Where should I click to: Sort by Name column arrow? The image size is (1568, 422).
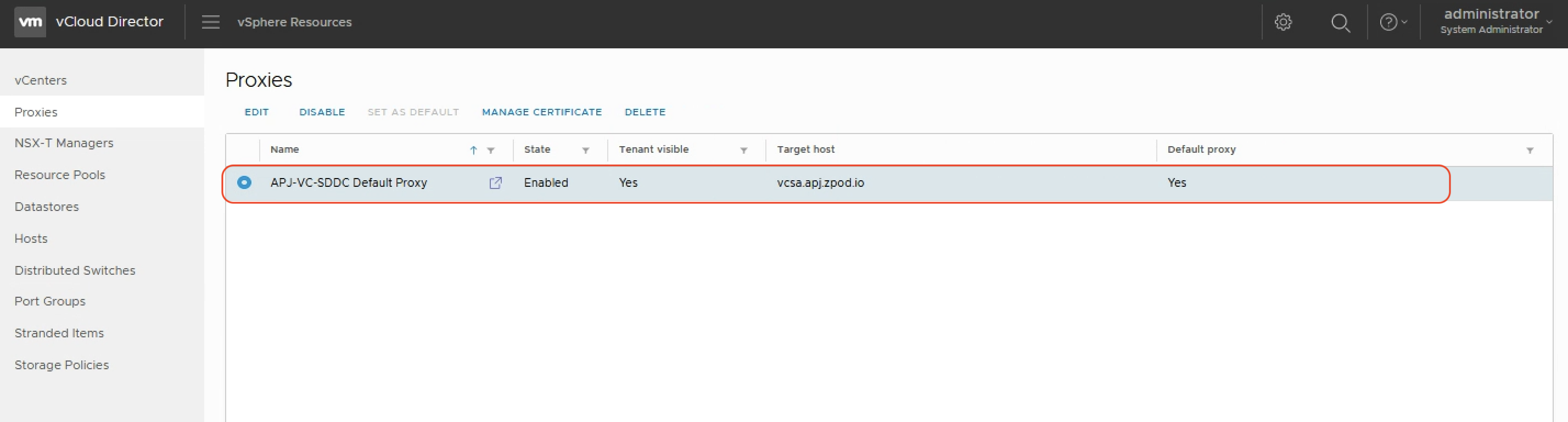coord(474,150)
